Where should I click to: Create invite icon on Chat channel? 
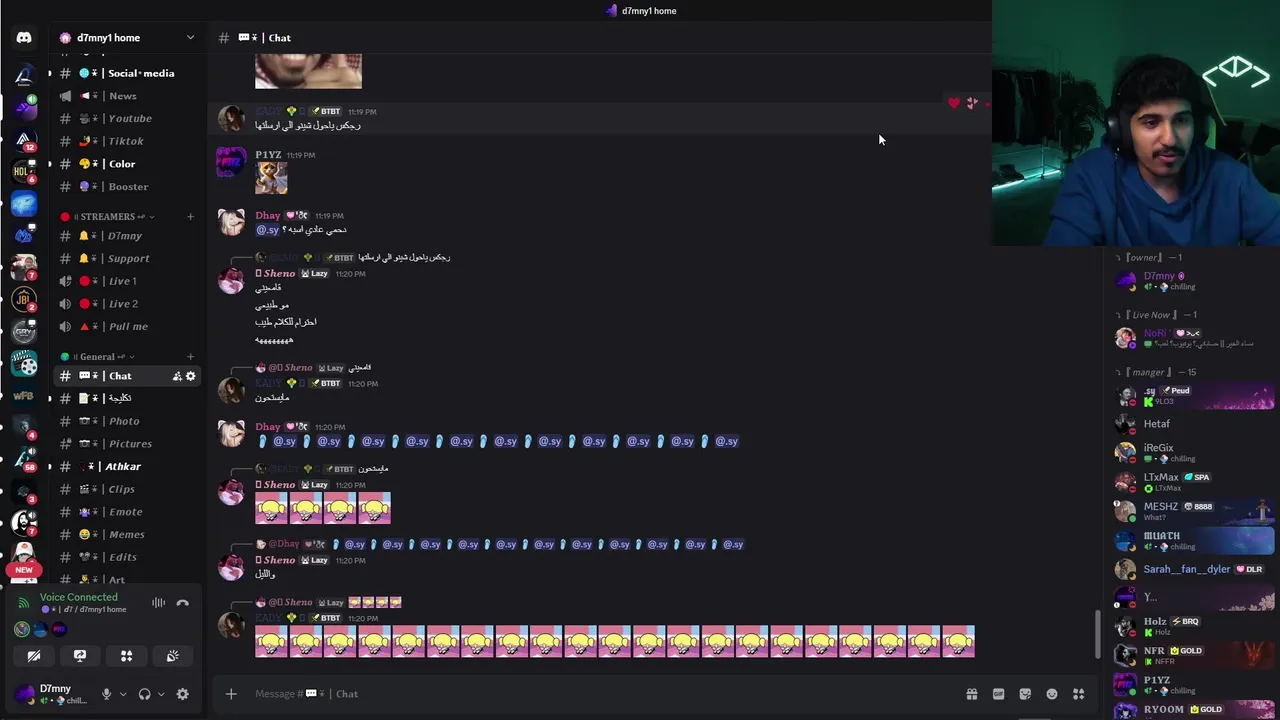pyautogui.click(x=177, y=376)
